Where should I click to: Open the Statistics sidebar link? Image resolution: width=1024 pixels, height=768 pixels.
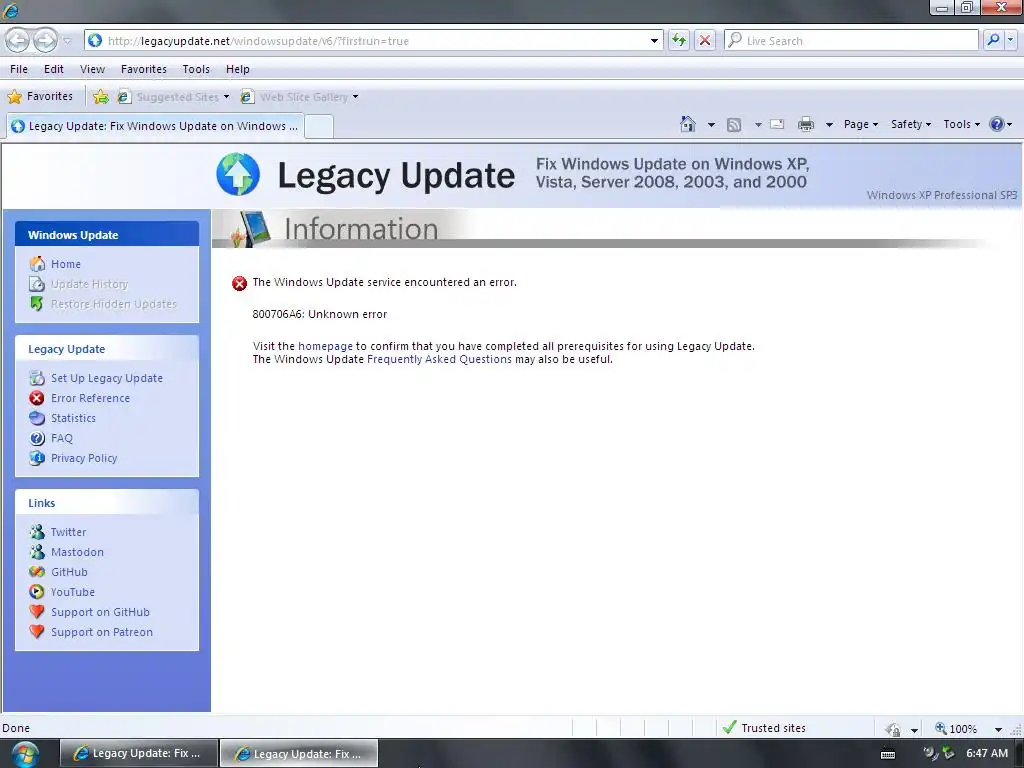tap(73, 418)
